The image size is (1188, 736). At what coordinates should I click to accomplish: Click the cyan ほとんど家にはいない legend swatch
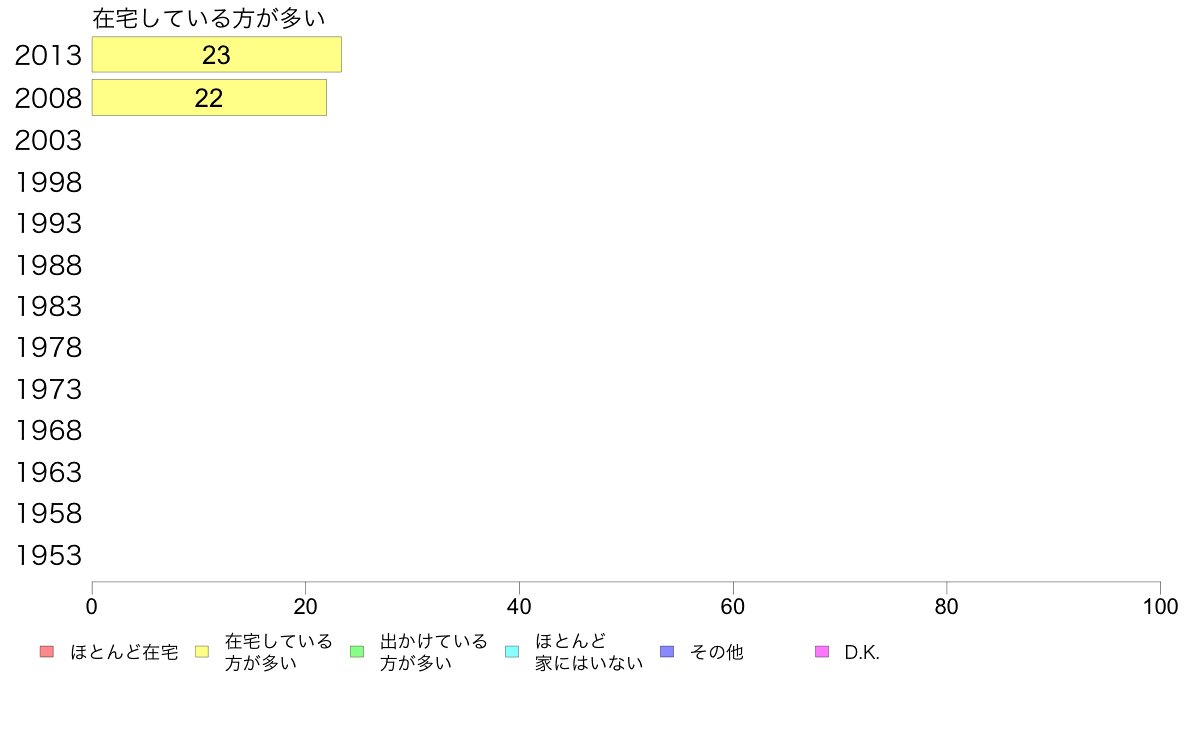(x=512, y=652)
